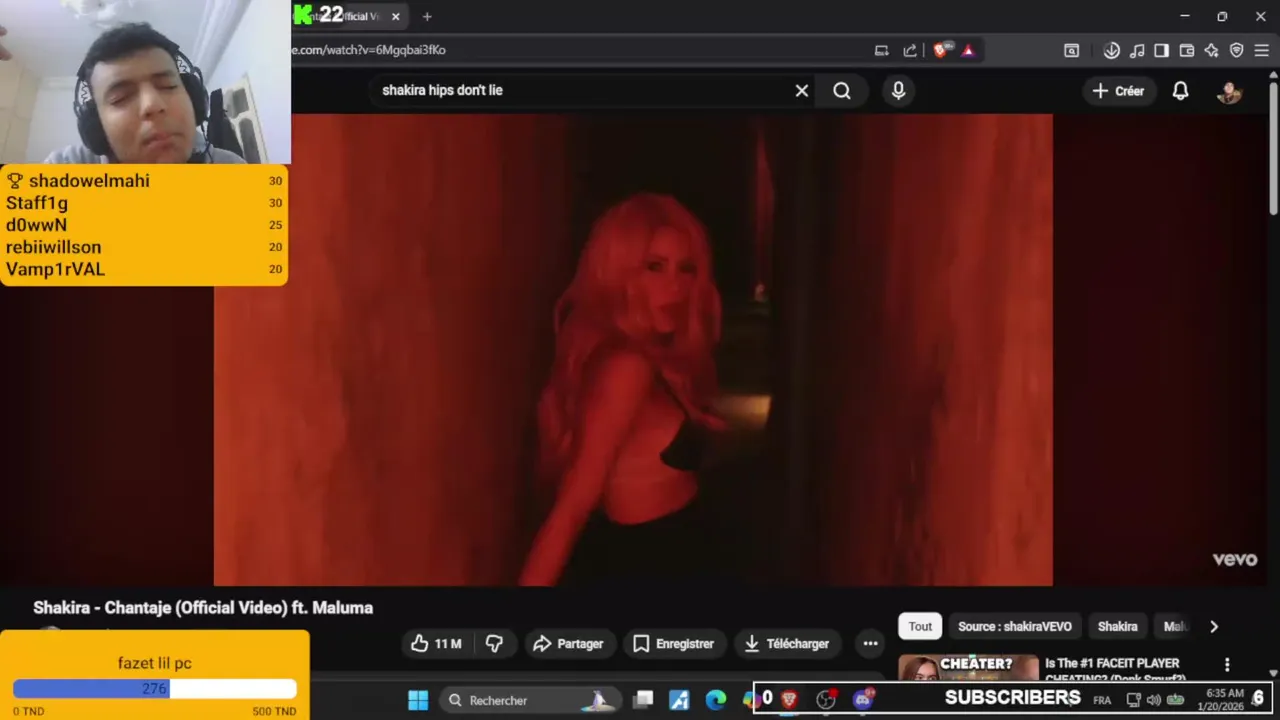This screenshot has height=720, width=1280.
Task: Click 'Staff1g' in the leaderboard overlay
Action: pos(37,203)
